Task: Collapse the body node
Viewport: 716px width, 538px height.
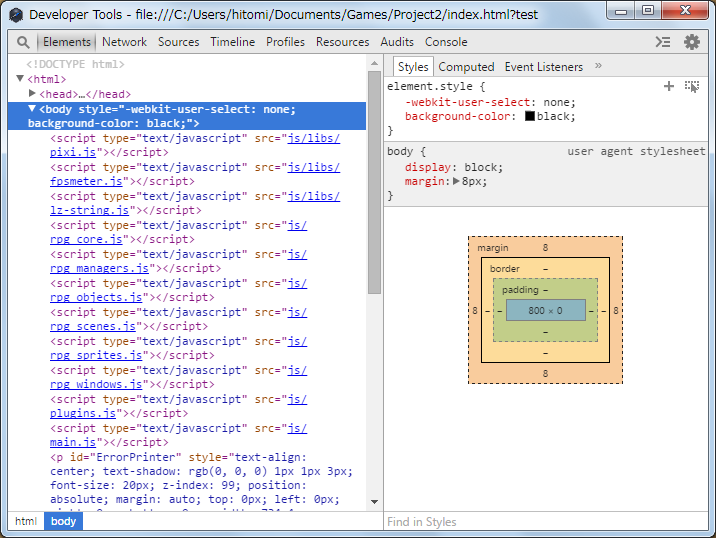Action: pyautogui.click(x=32, y=109)
